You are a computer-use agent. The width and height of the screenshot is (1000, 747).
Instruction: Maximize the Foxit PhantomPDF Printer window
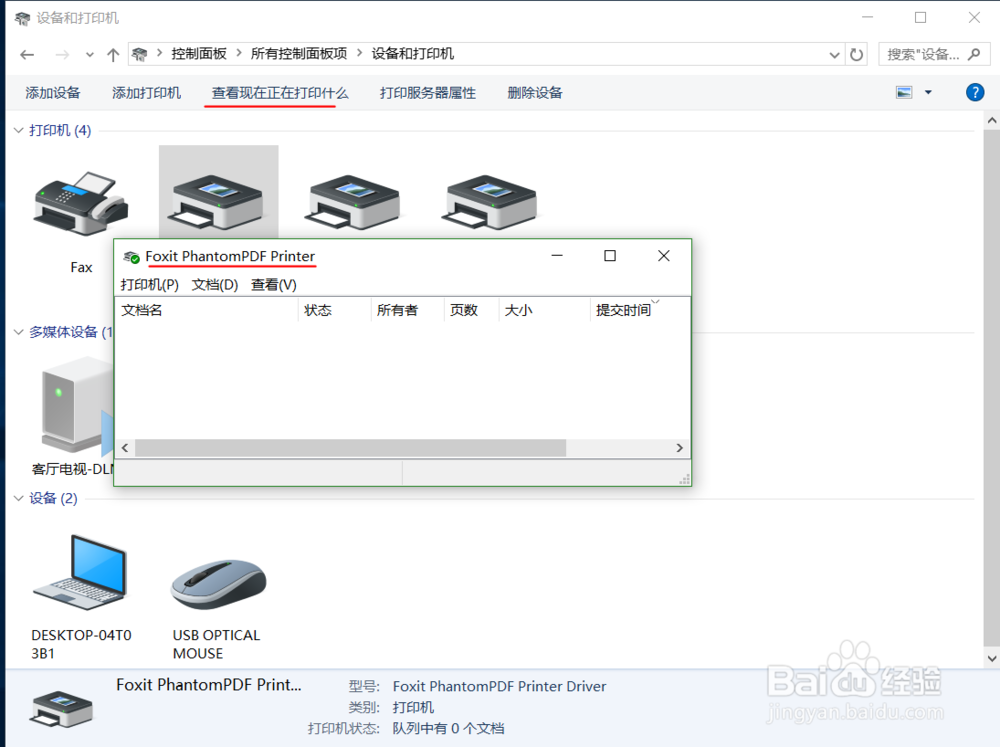[610, 256]
